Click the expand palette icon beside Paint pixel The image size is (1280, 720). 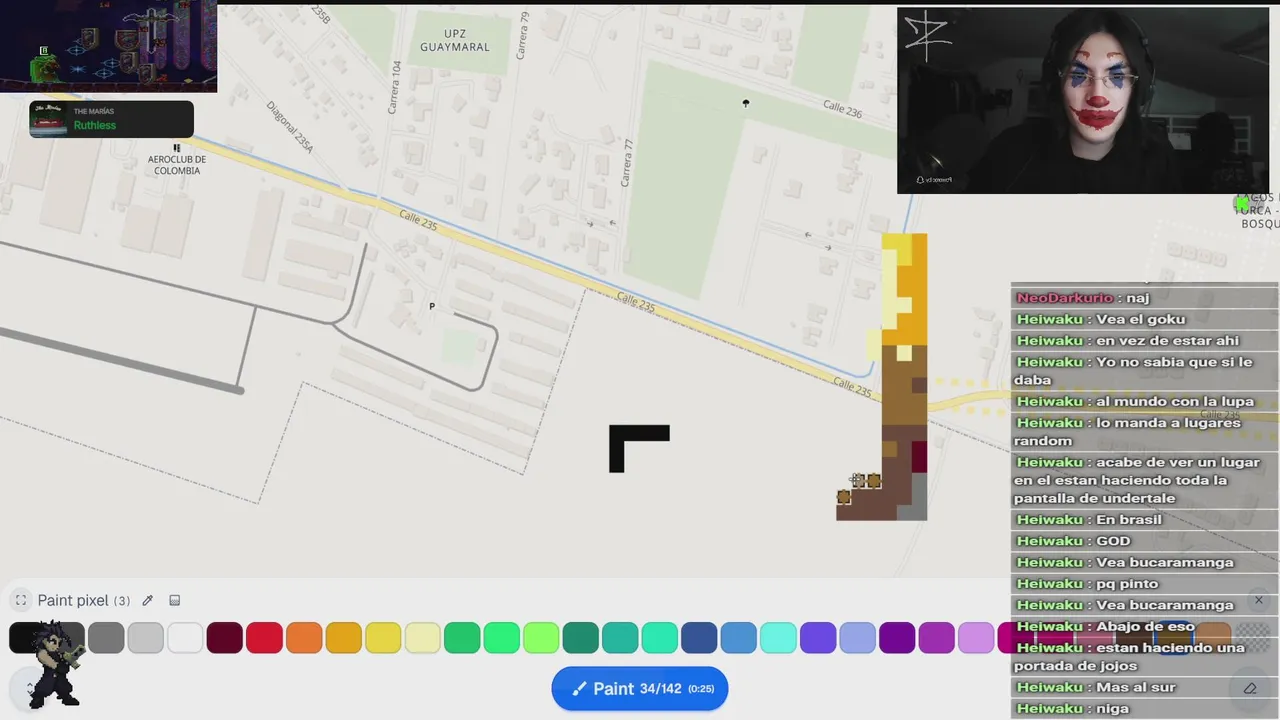[x=20, y=601]
